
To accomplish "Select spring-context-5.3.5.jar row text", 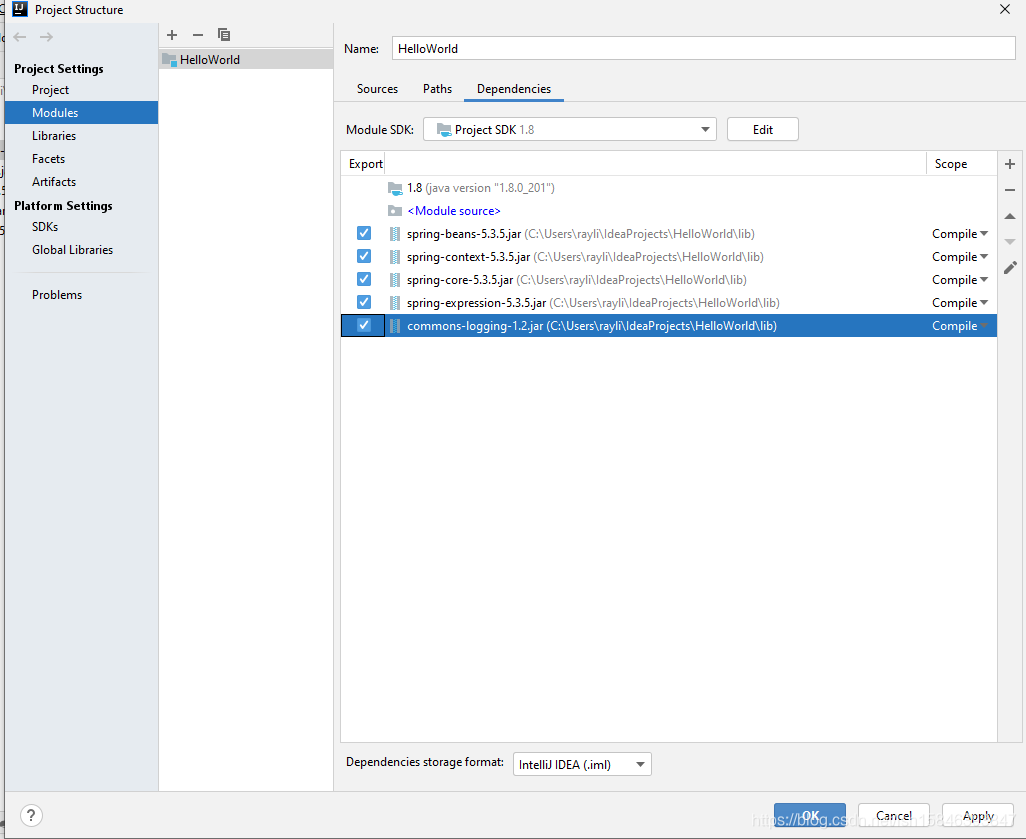I will click(585, 257).
